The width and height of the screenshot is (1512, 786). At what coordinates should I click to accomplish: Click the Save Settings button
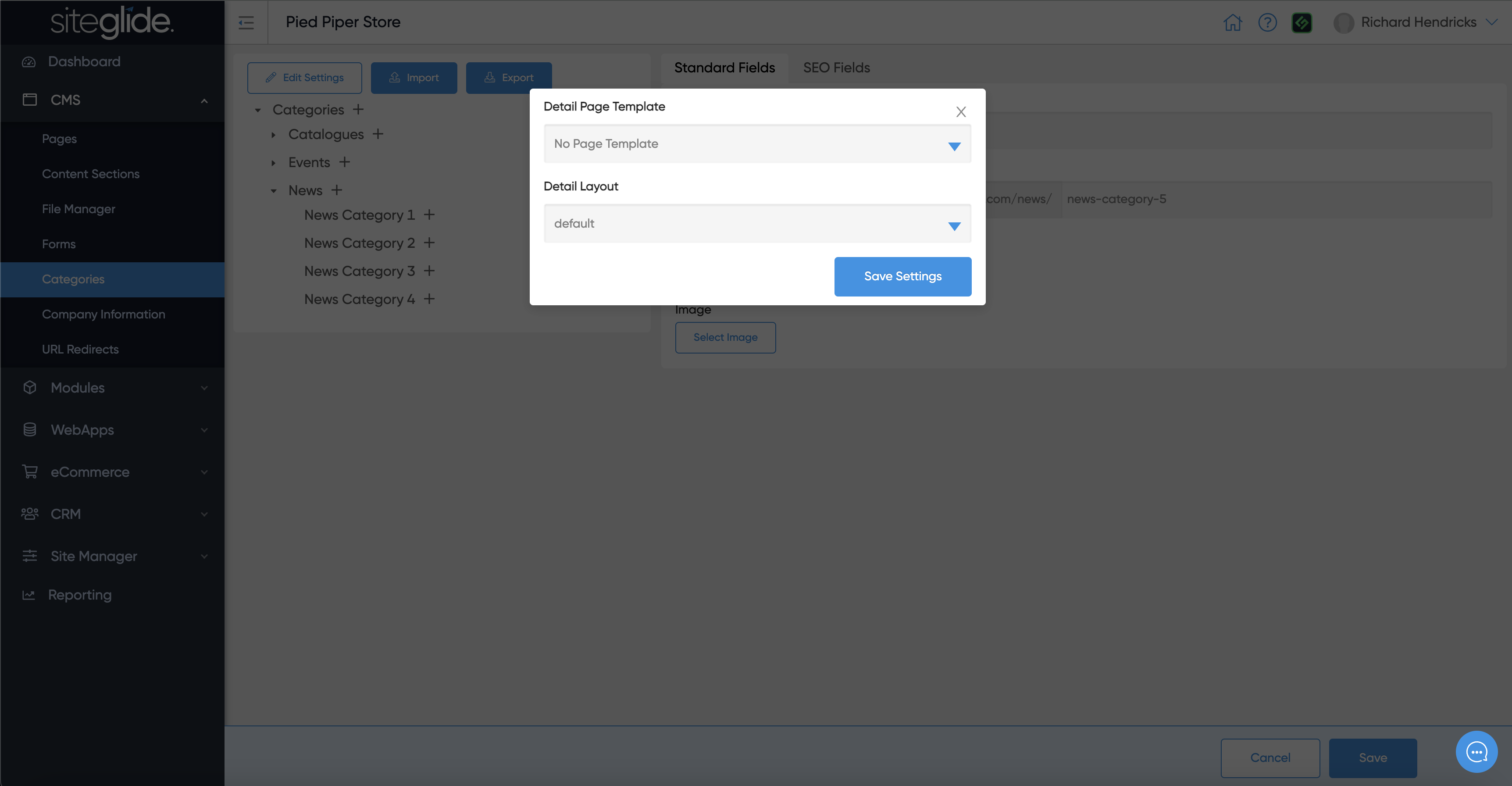tap(902, 276)
